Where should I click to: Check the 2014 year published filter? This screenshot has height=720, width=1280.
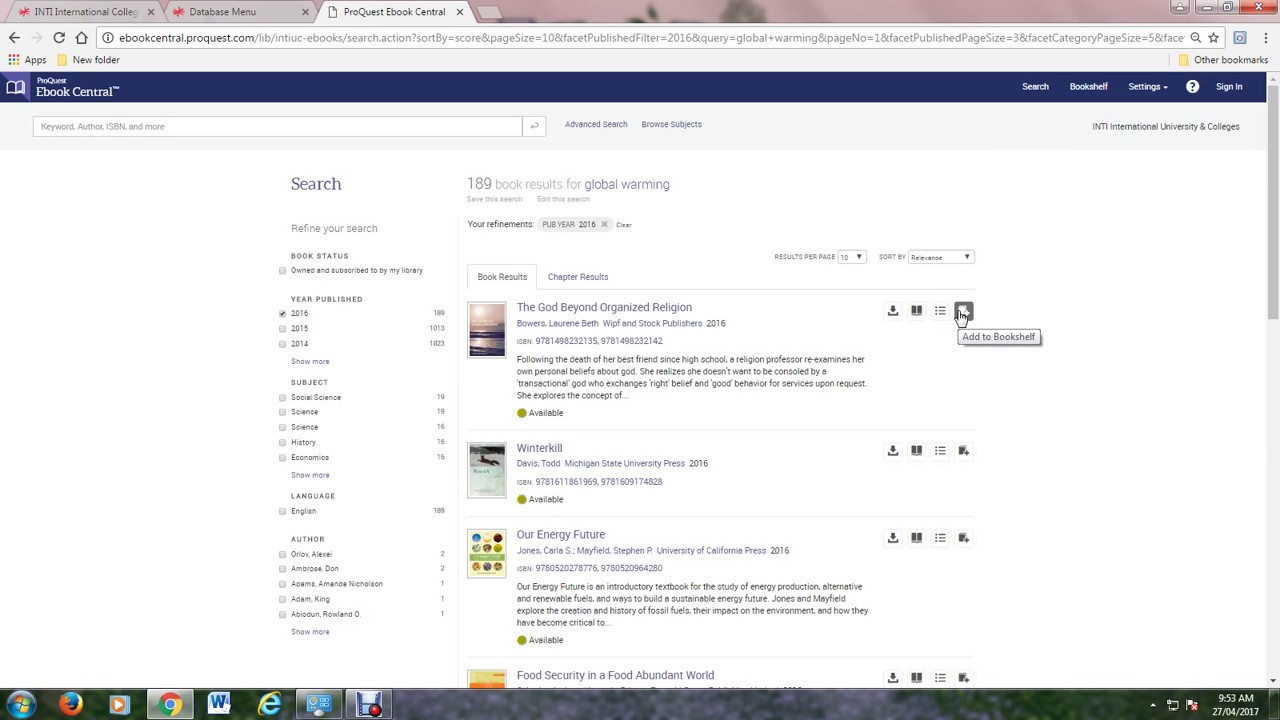click(282, 344)
